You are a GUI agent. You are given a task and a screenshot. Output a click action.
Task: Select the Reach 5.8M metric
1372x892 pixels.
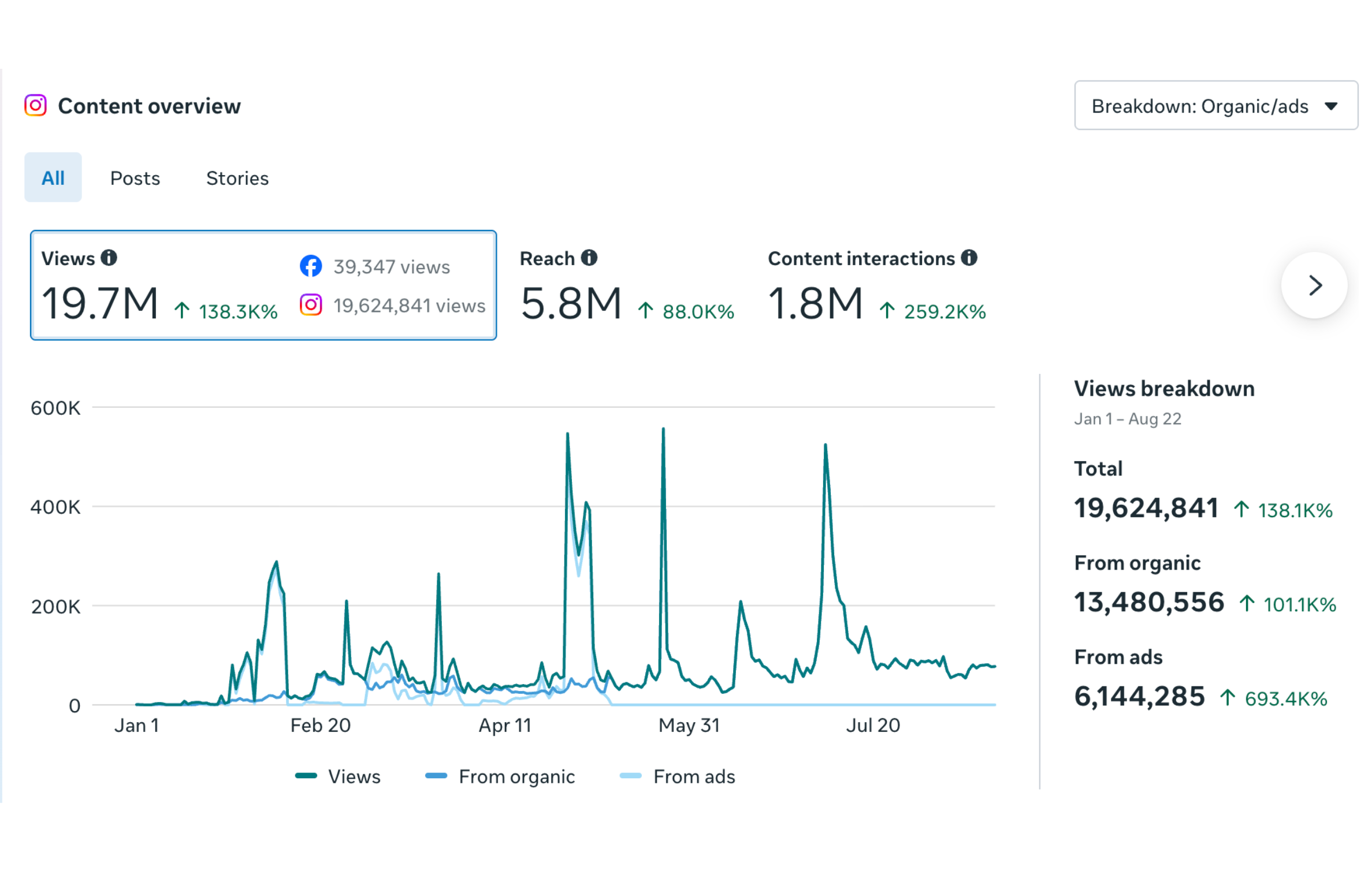click(627, 285)
